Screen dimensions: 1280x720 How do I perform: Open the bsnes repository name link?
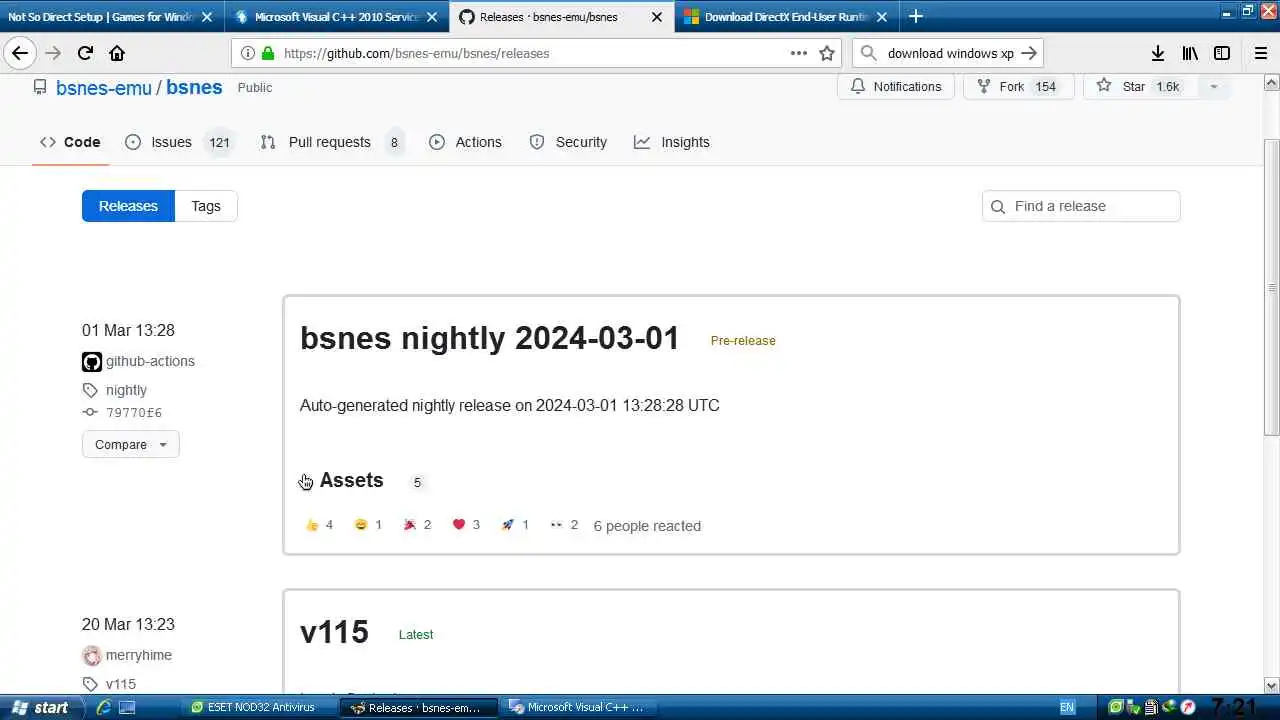tap(194, 87)
